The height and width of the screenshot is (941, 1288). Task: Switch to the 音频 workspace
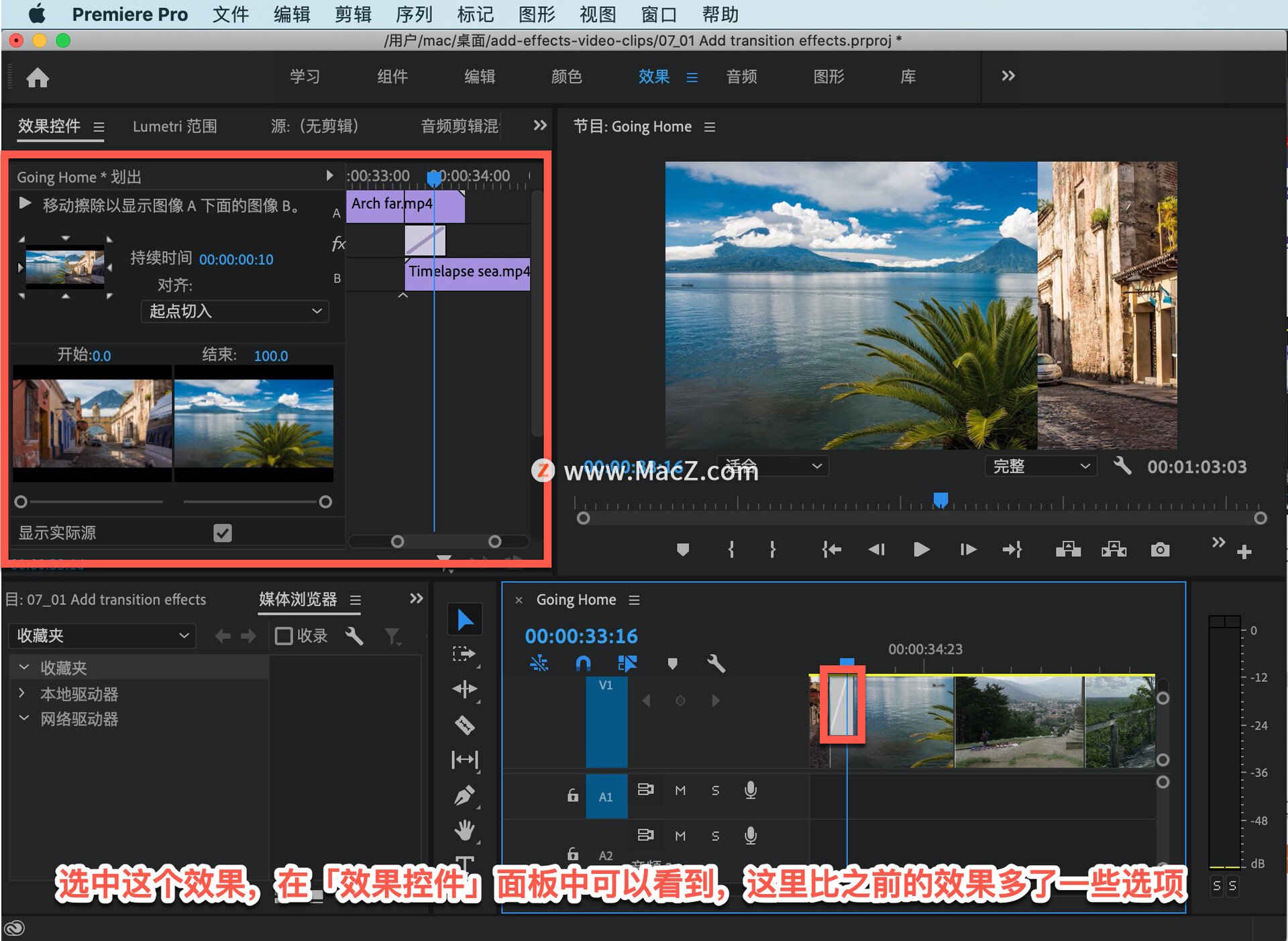[741, 77]
